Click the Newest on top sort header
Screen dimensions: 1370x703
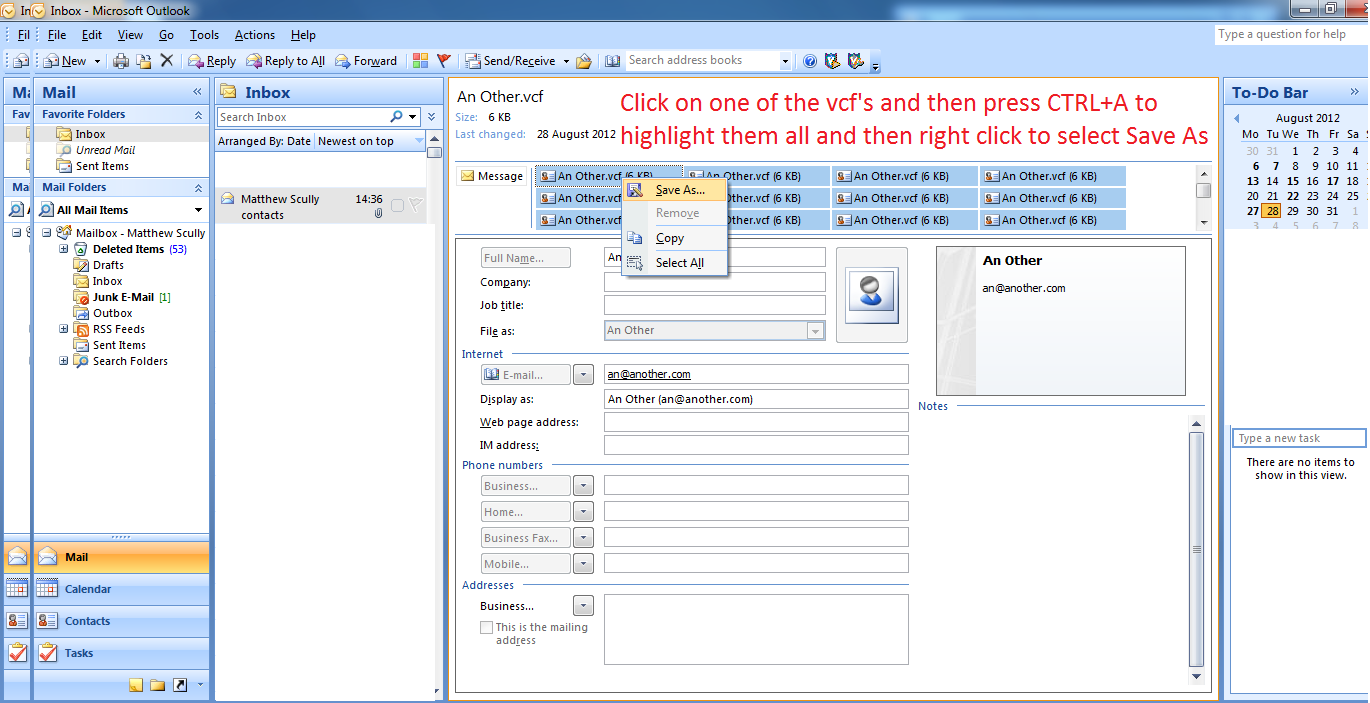point(369,141)
